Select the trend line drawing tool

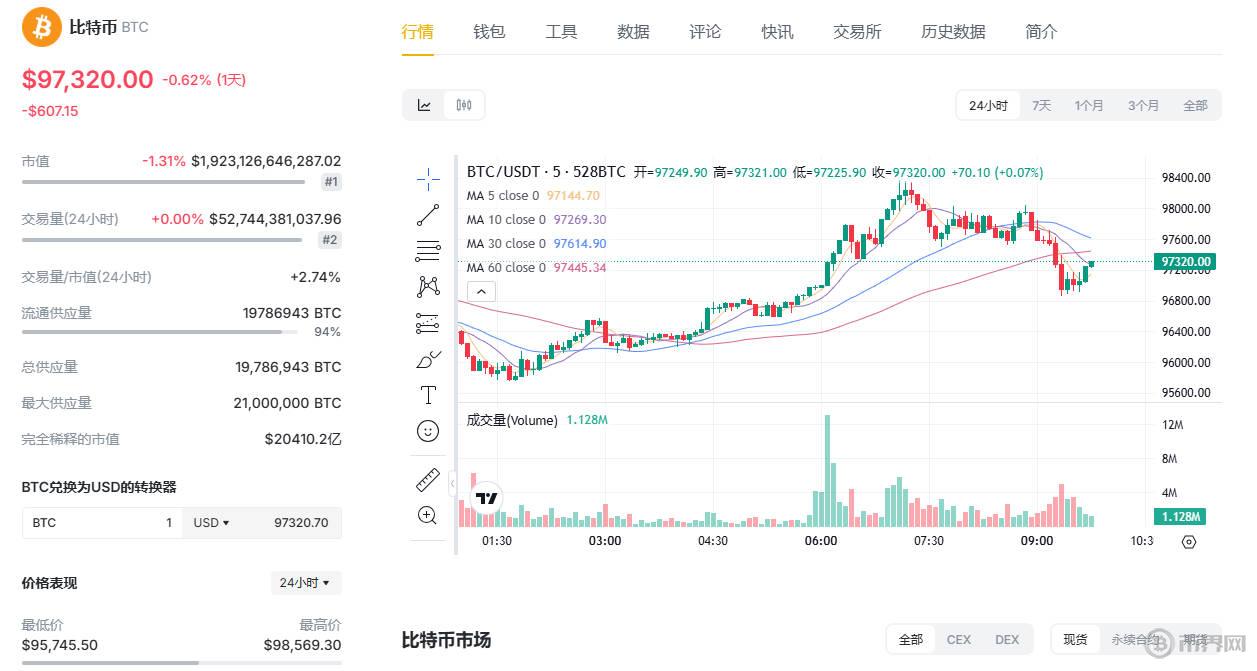pyautogui.click(x=428, y=214)
